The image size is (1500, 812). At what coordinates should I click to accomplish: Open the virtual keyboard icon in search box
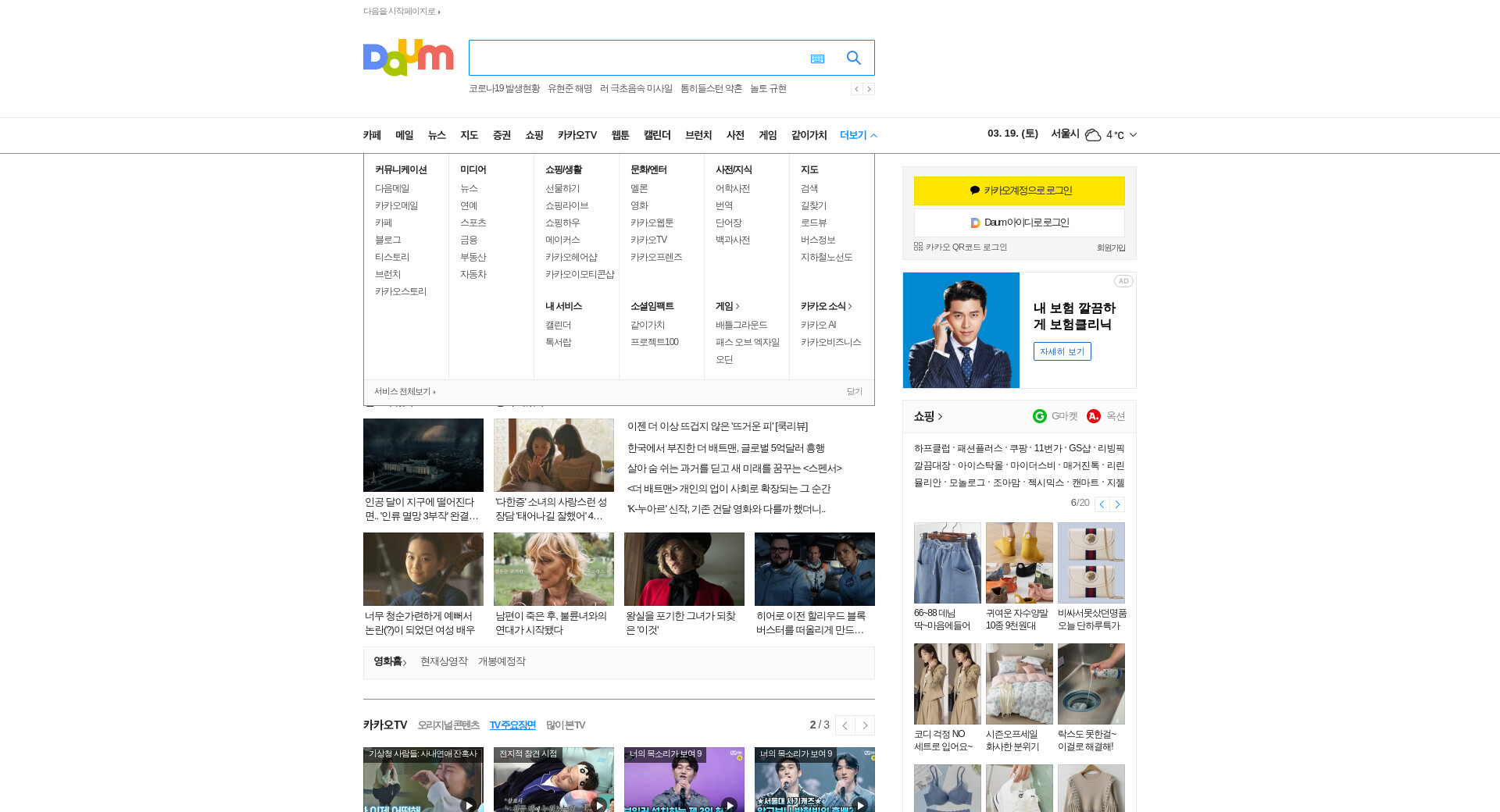(x=817, y=59)
